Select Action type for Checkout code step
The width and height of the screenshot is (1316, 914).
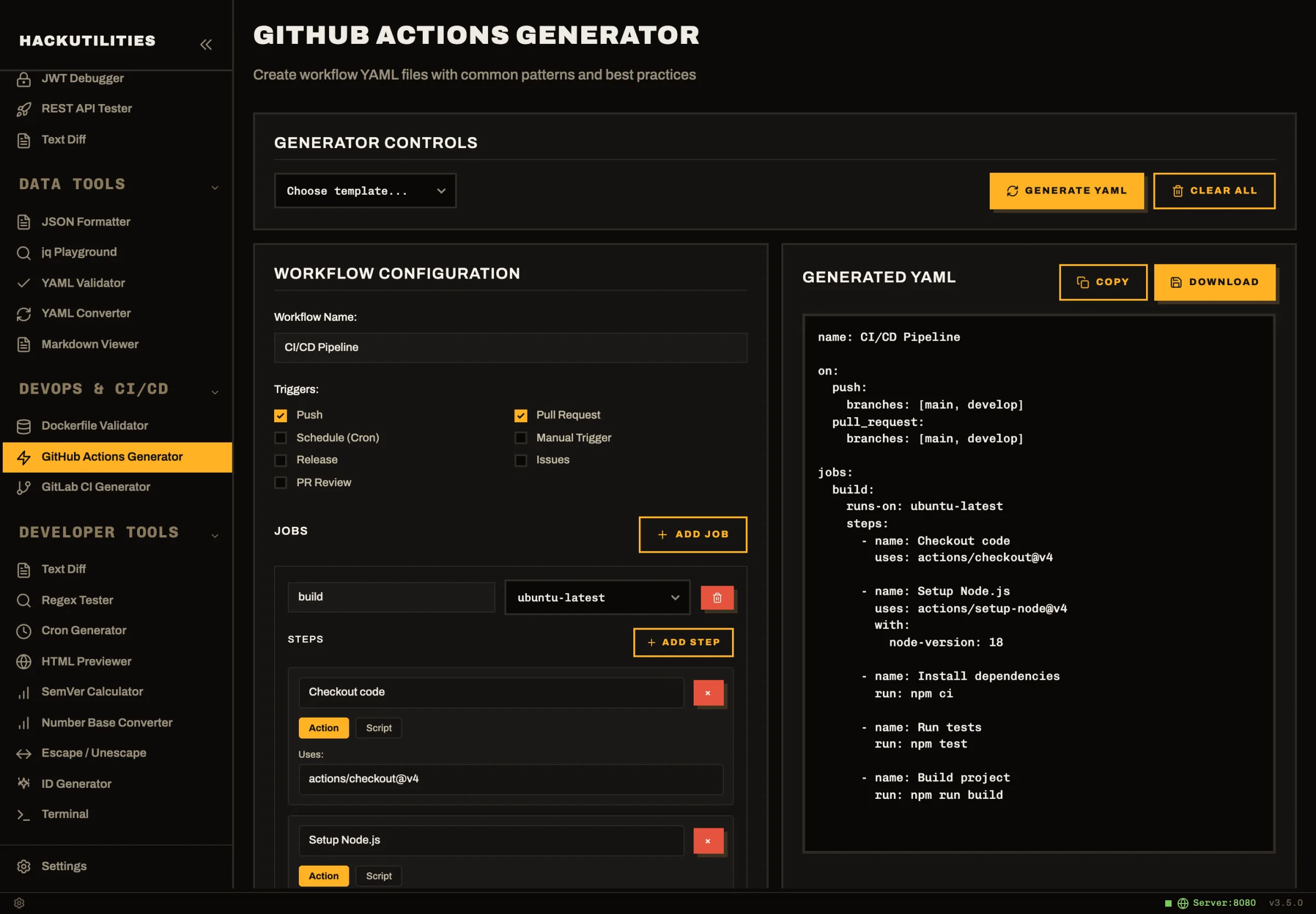click(324, 728)
